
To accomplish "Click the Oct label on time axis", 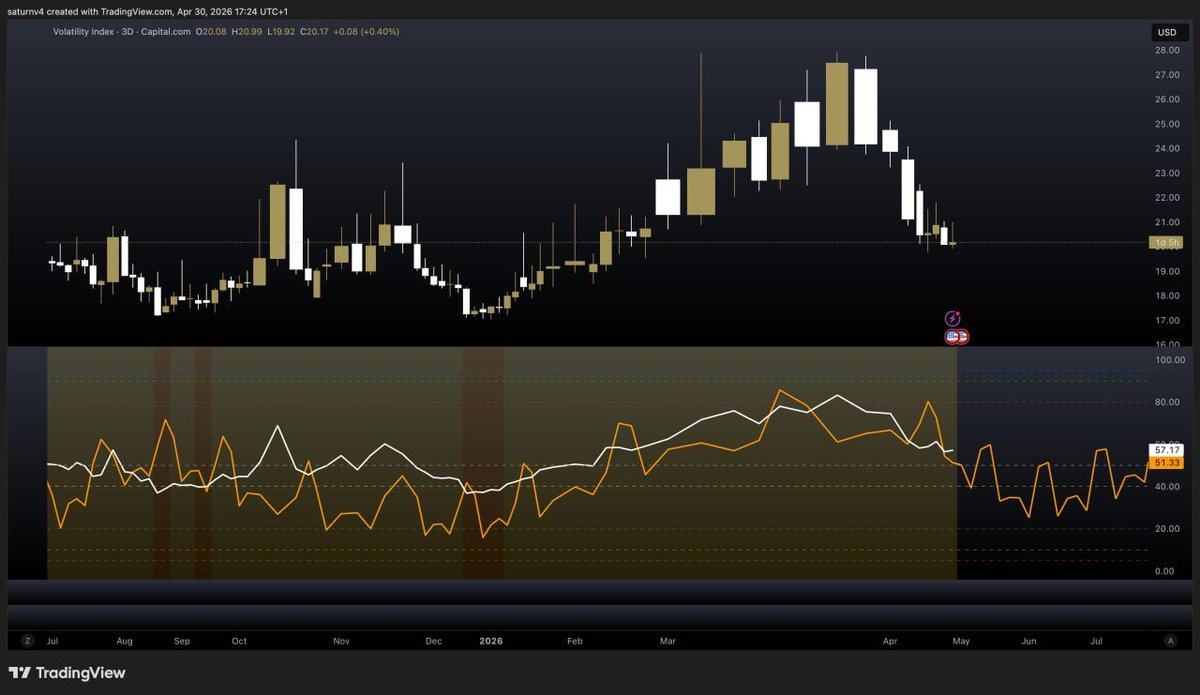I will 239,640.
